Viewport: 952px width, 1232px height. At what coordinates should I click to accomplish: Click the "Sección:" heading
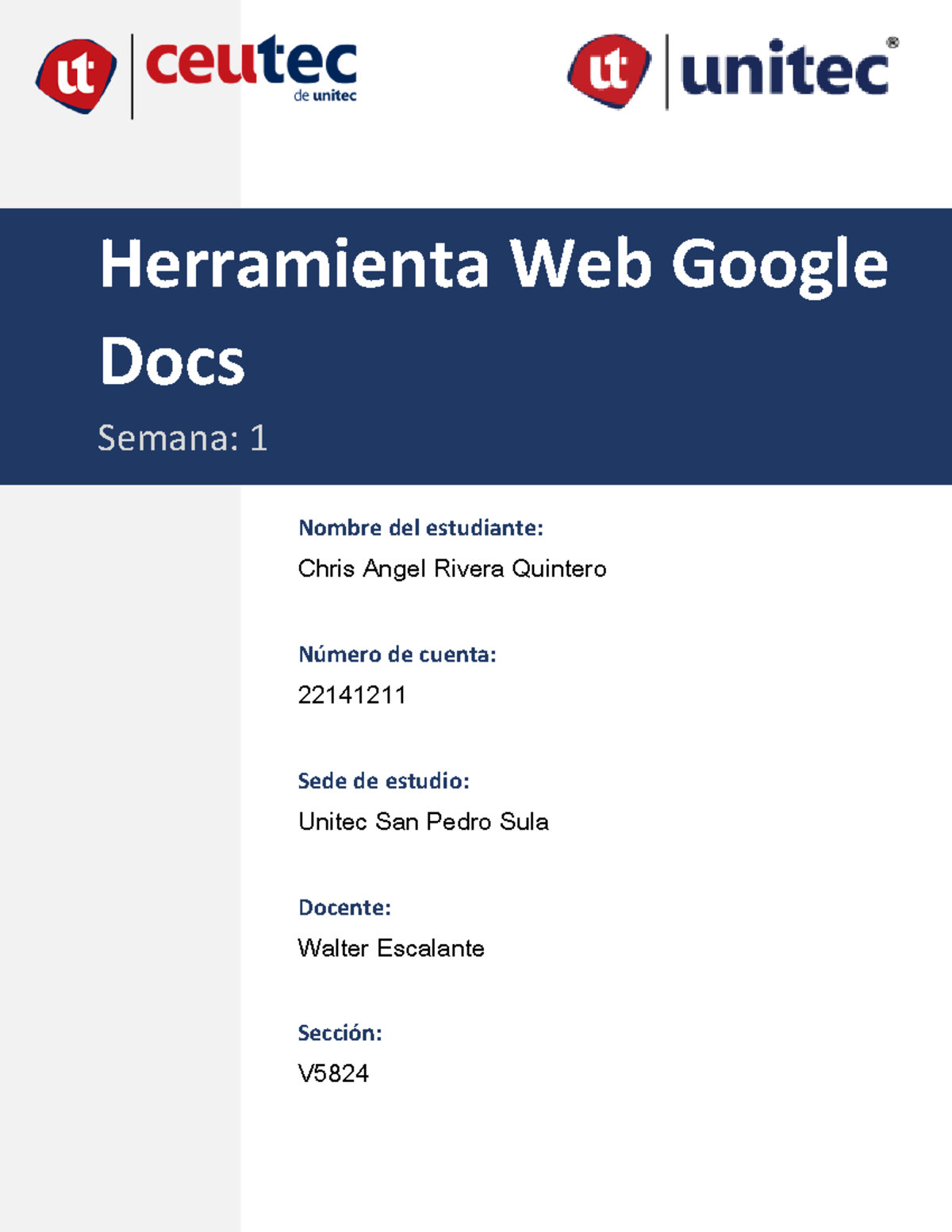pyautogui.click(x=340, y=1034)
